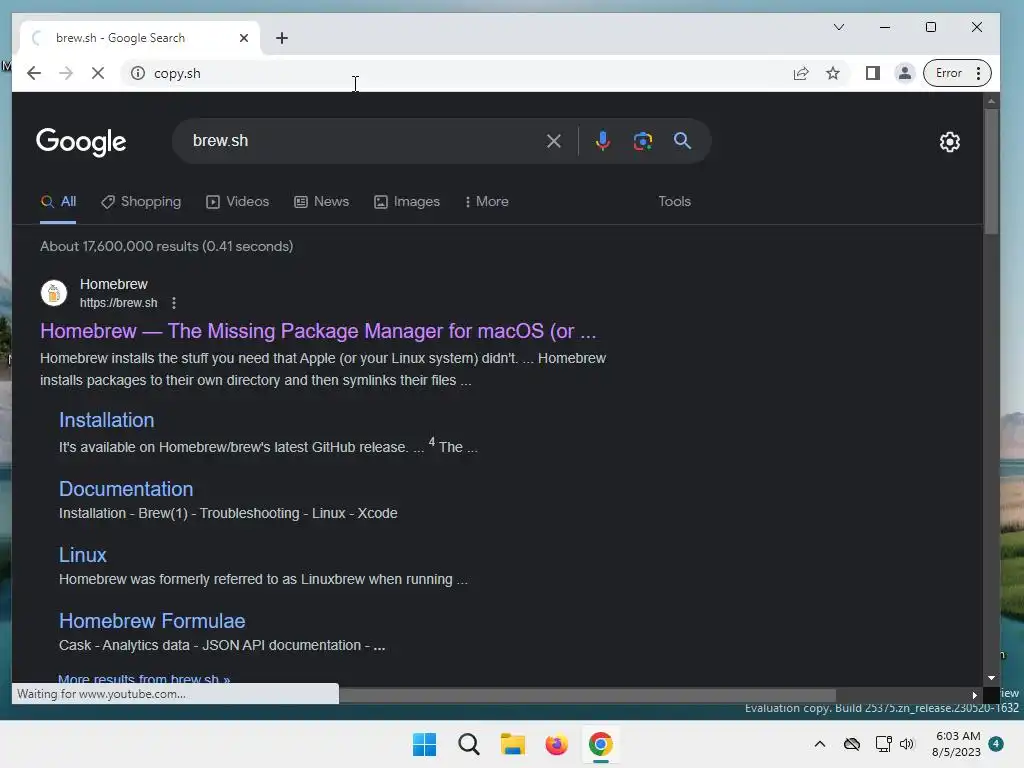This screenshot has width=1024, height=768.
Task: Clear the search query with X
Action: click(x=554, y=140)
